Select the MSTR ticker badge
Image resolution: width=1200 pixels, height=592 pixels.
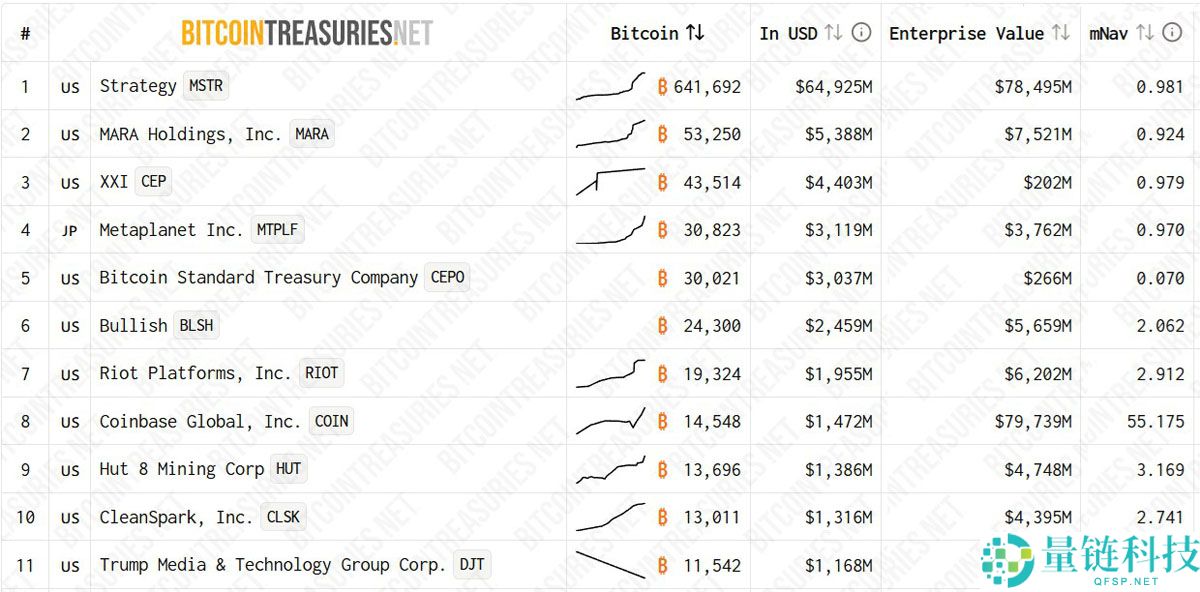(x=206, y=85)
